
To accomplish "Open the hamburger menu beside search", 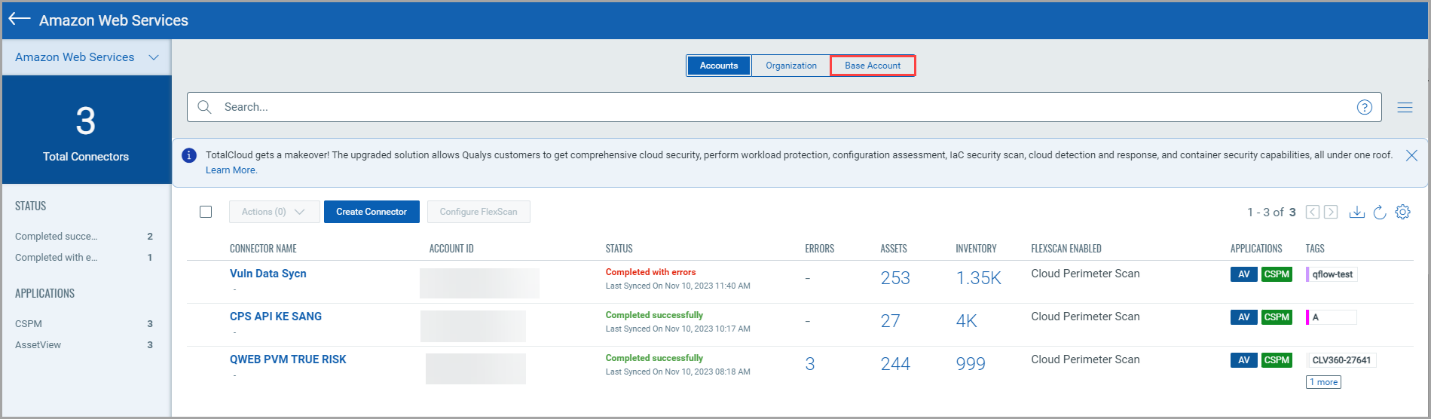I will pyautogui.click(x=1405, y=107).
